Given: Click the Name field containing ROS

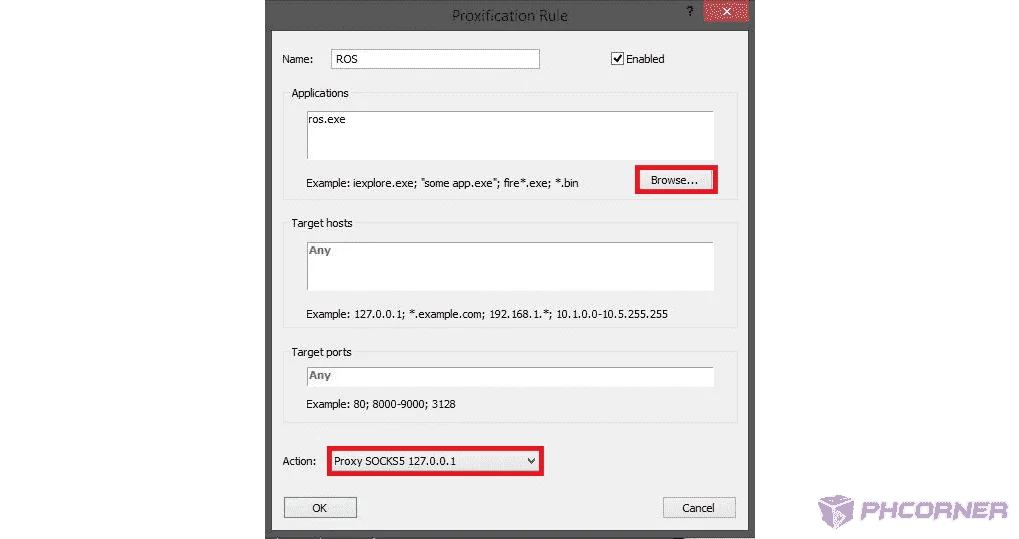Looking at the screenshot, I should click(435, 59).
